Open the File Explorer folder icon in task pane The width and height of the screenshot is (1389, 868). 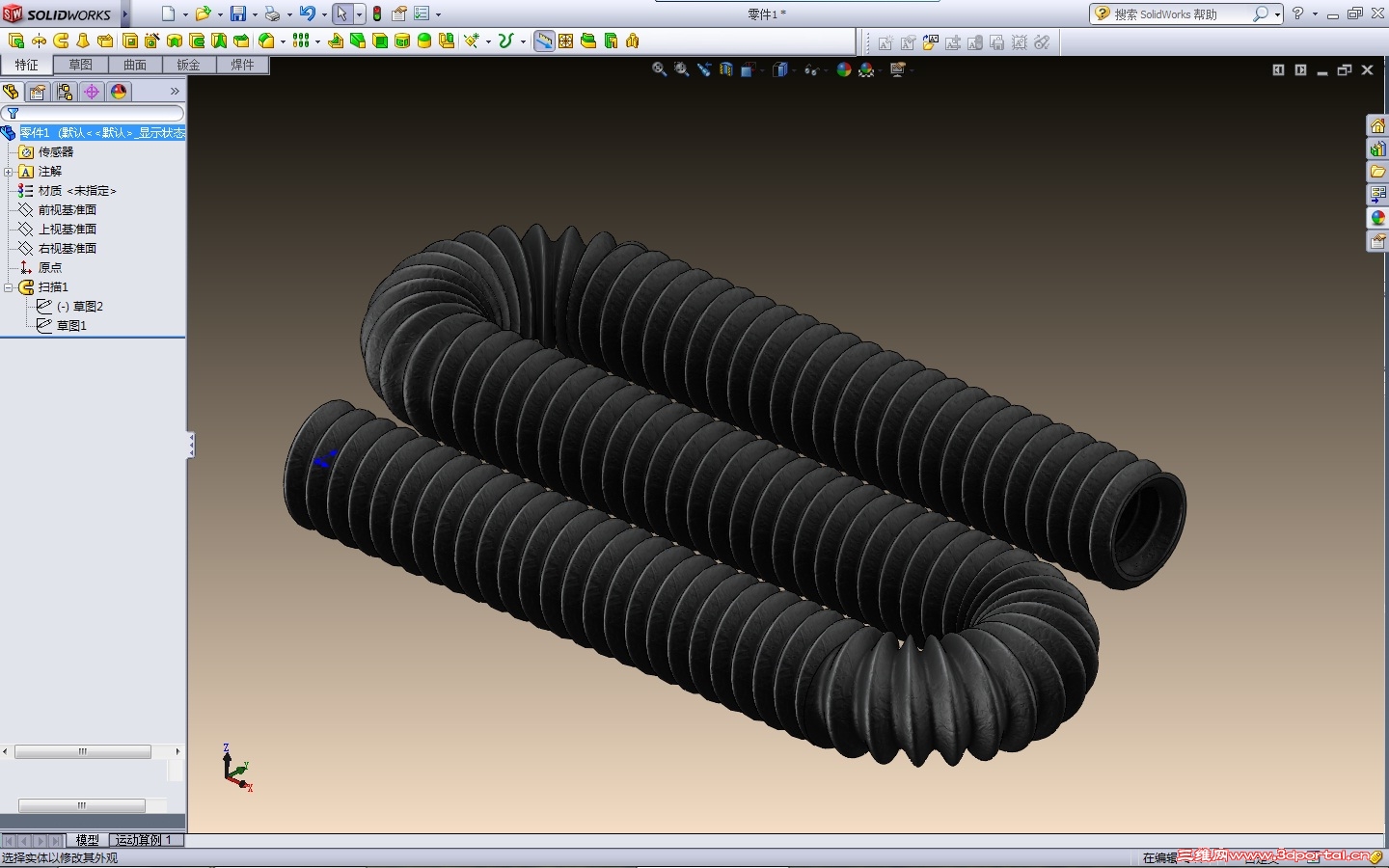(x=1377, y=172)
